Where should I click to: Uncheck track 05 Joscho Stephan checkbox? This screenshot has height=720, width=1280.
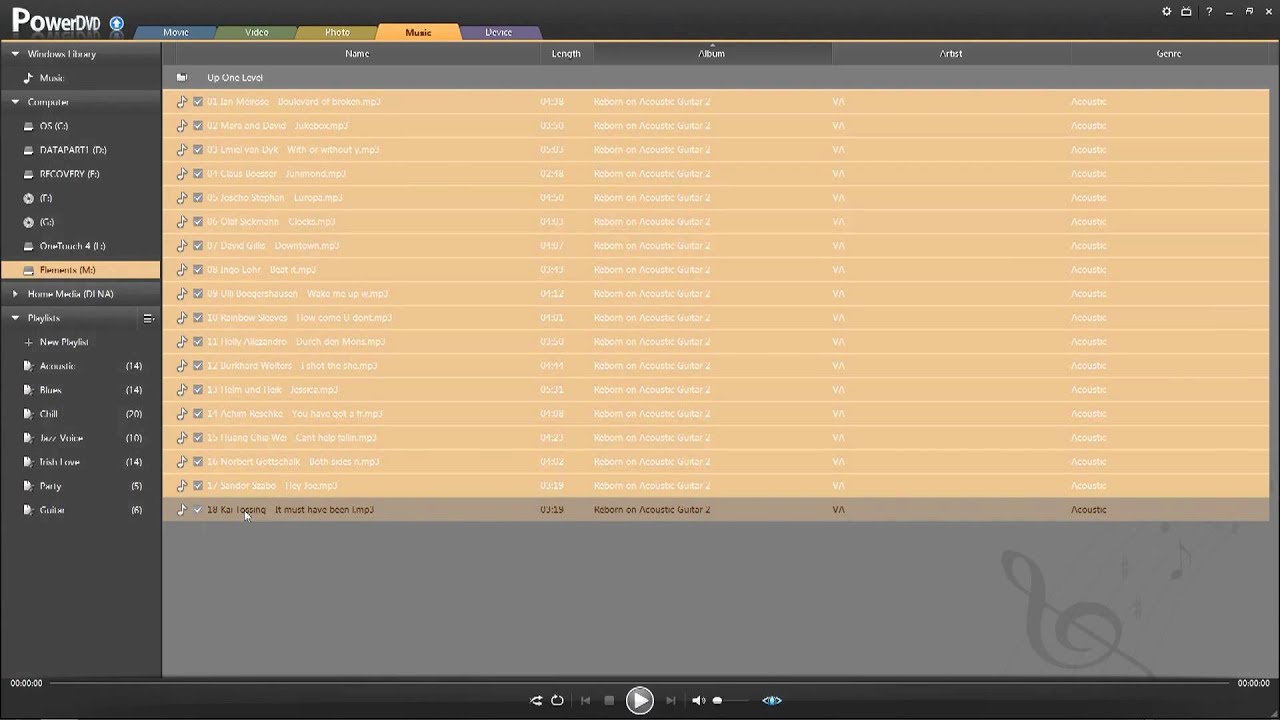click(x=198, y=198)
